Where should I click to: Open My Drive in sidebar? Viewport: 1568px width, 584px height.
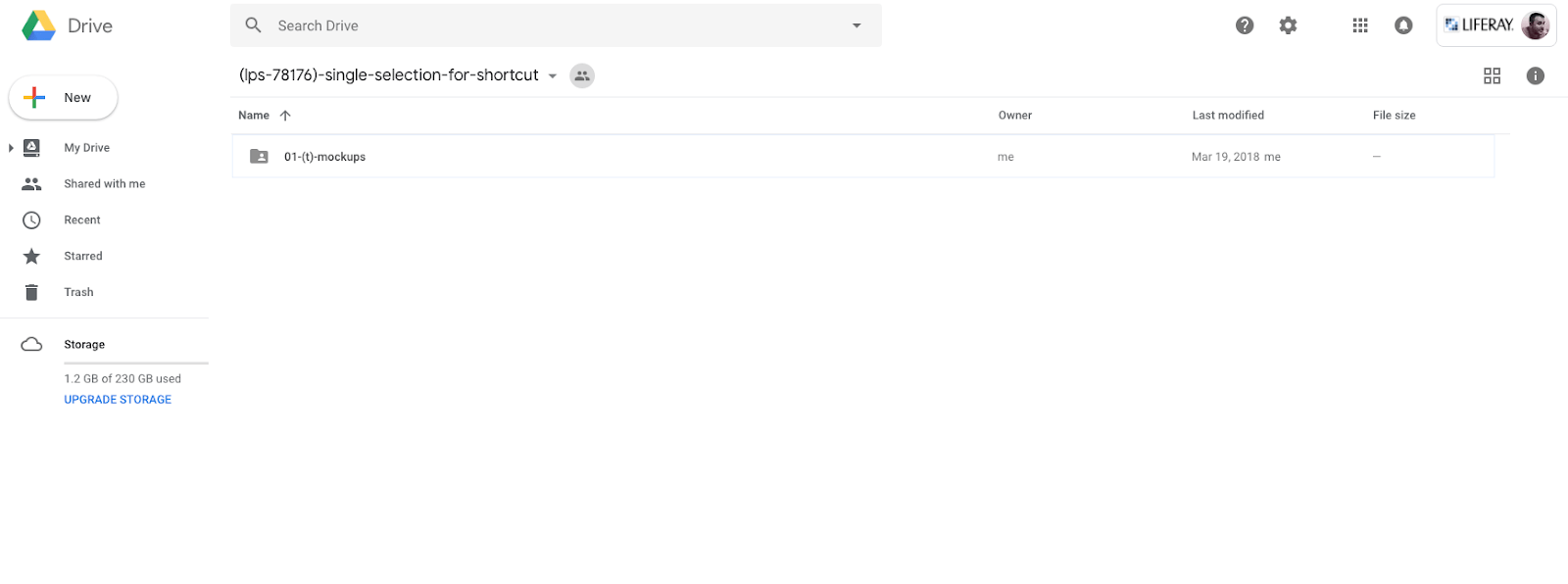click(87, 148)
